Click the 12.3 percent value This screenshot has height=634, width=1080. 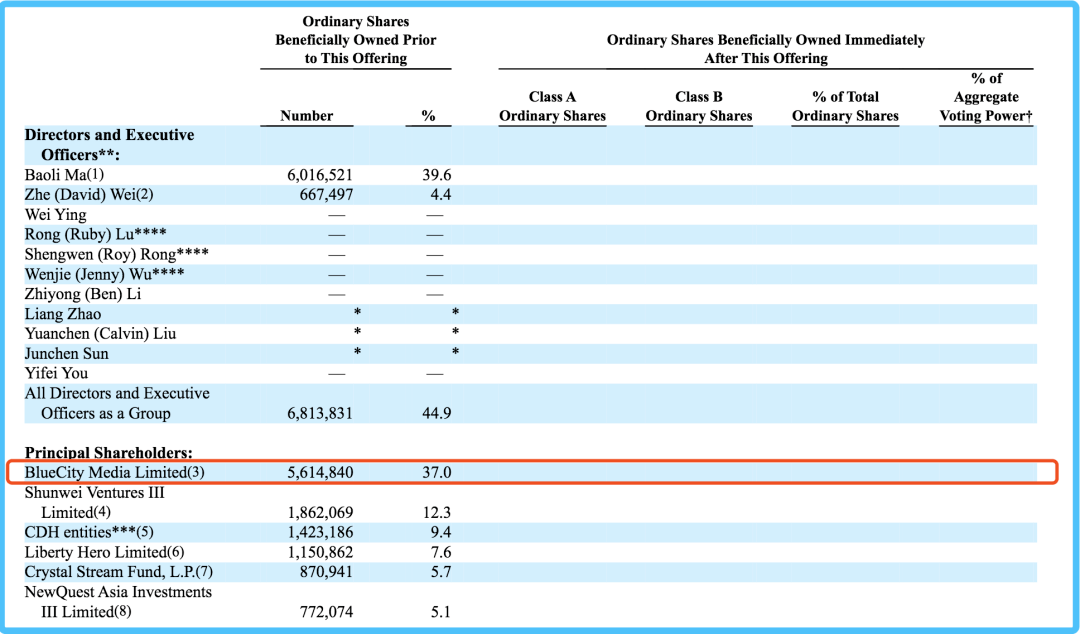tap(437, 513)
